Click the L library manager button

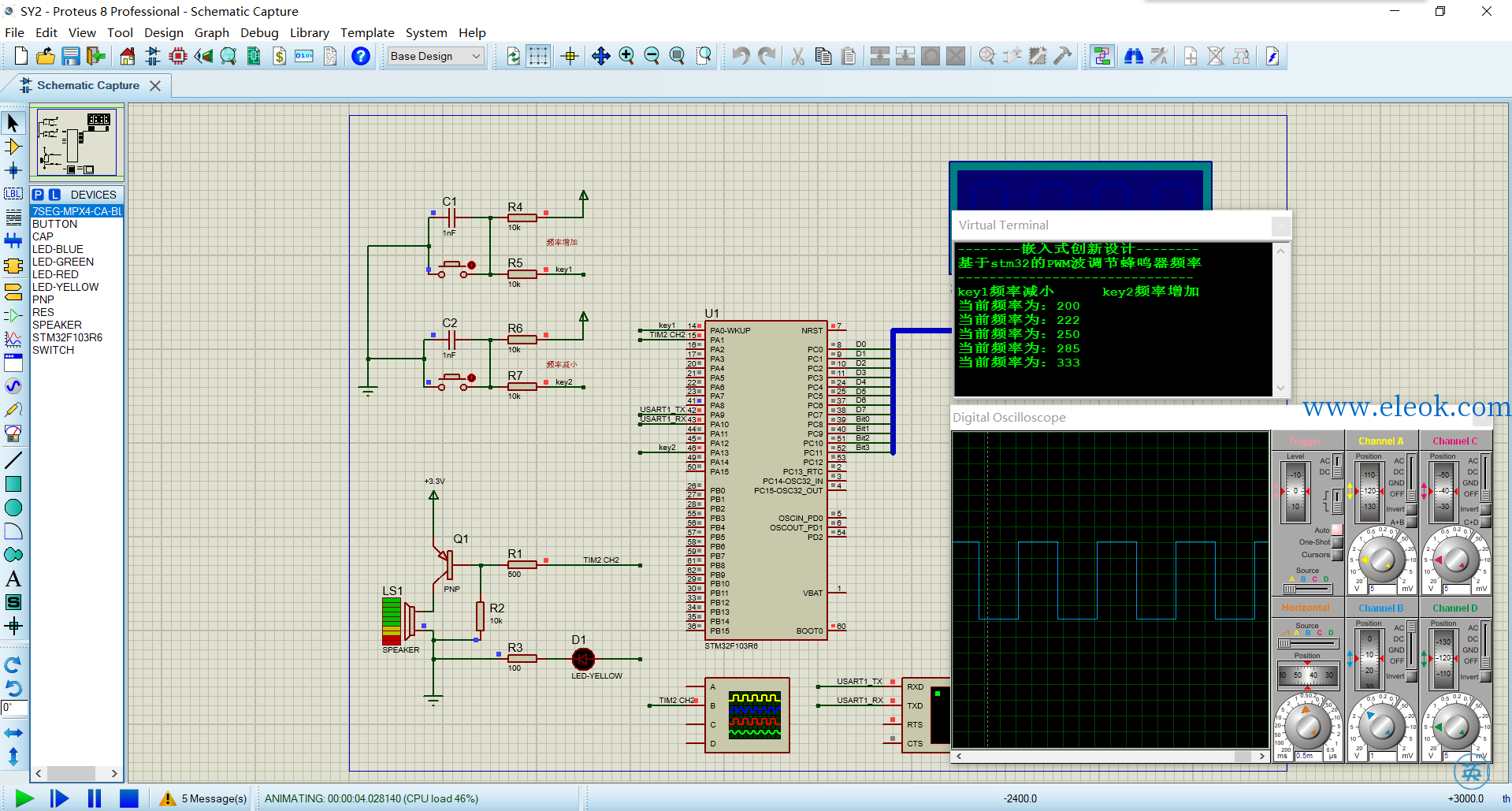pyautogui.click(x=54, y=195)
